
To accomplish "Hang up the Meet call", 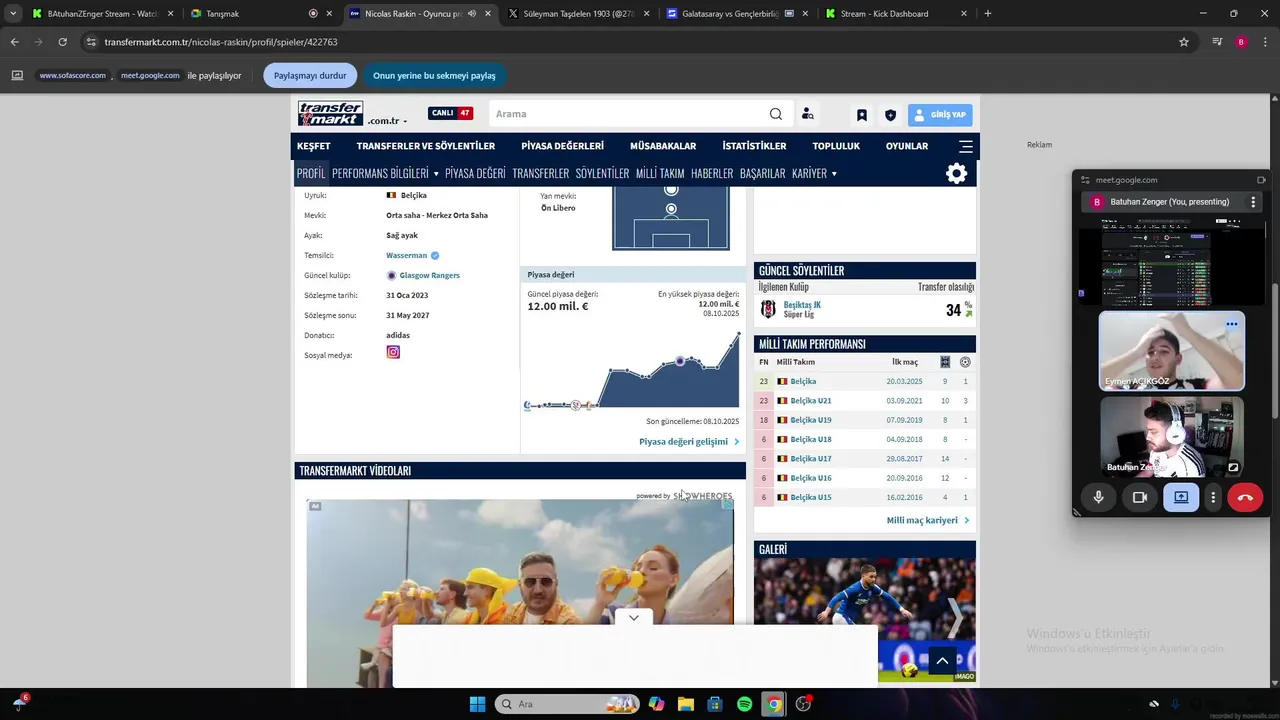I will (x=1245, y=497).
